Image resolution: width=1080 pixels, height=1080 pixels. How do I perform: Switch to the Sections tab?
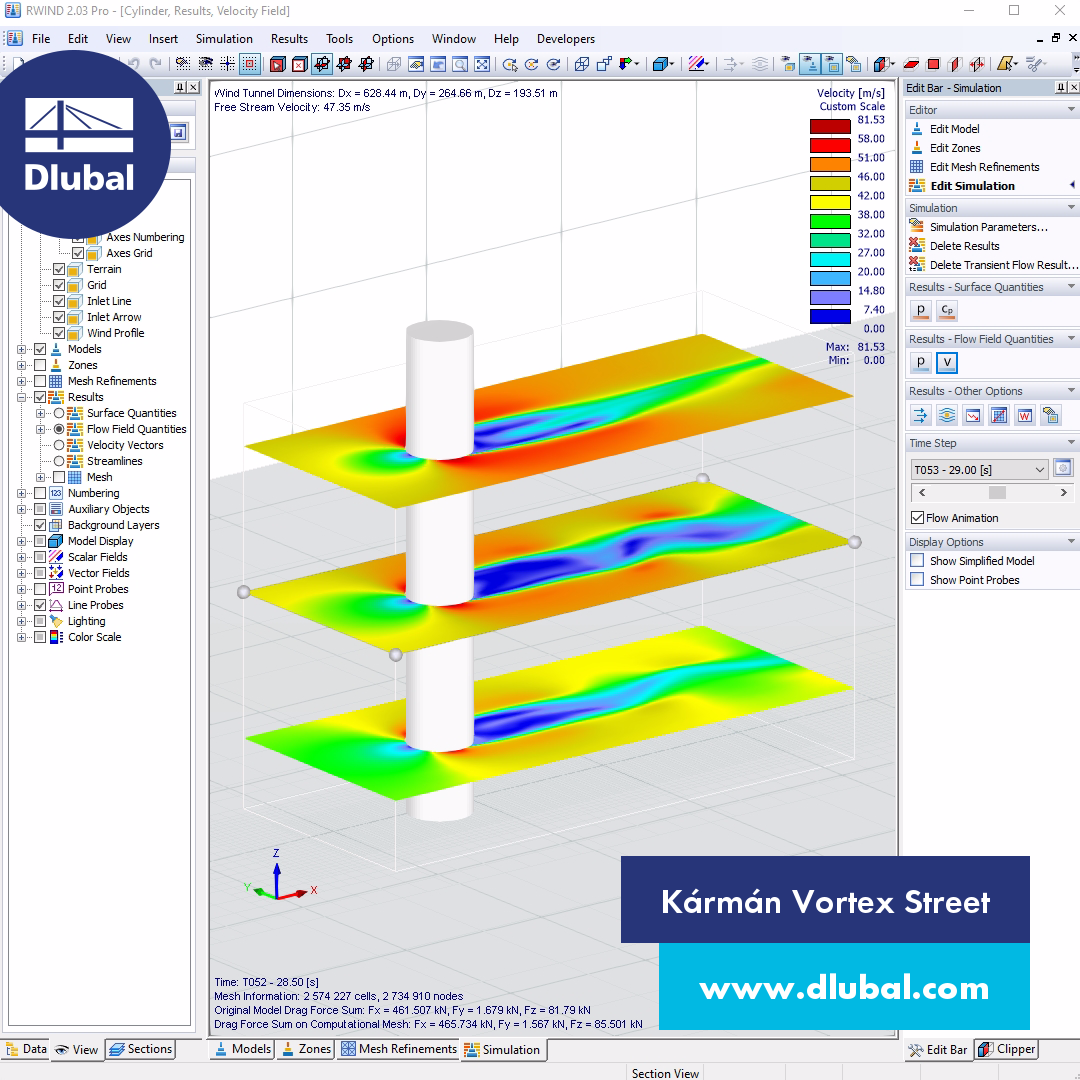click(140, 1048)
